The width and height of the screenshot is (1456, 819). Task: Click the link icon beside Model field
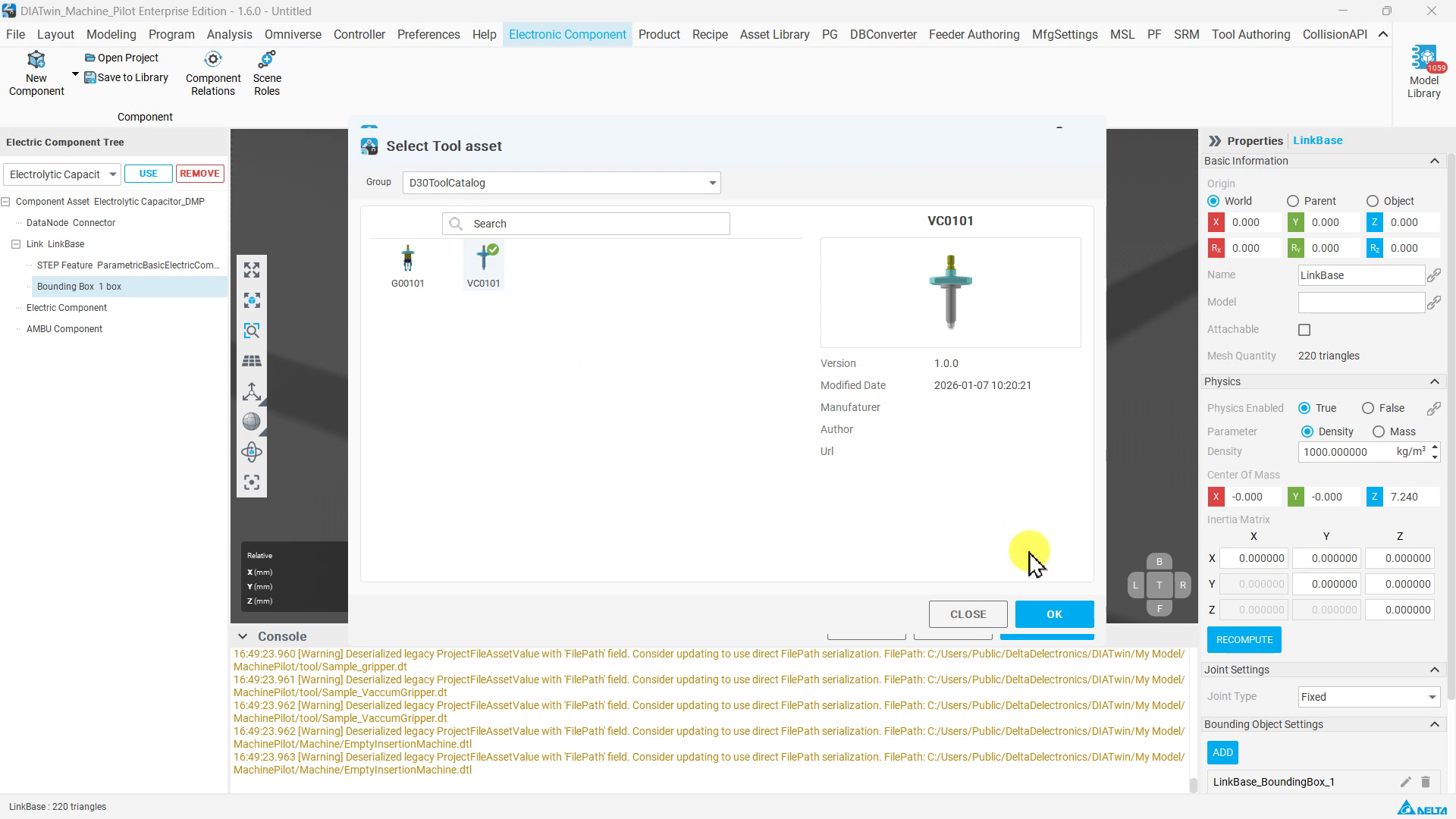tap(1433, 303)
